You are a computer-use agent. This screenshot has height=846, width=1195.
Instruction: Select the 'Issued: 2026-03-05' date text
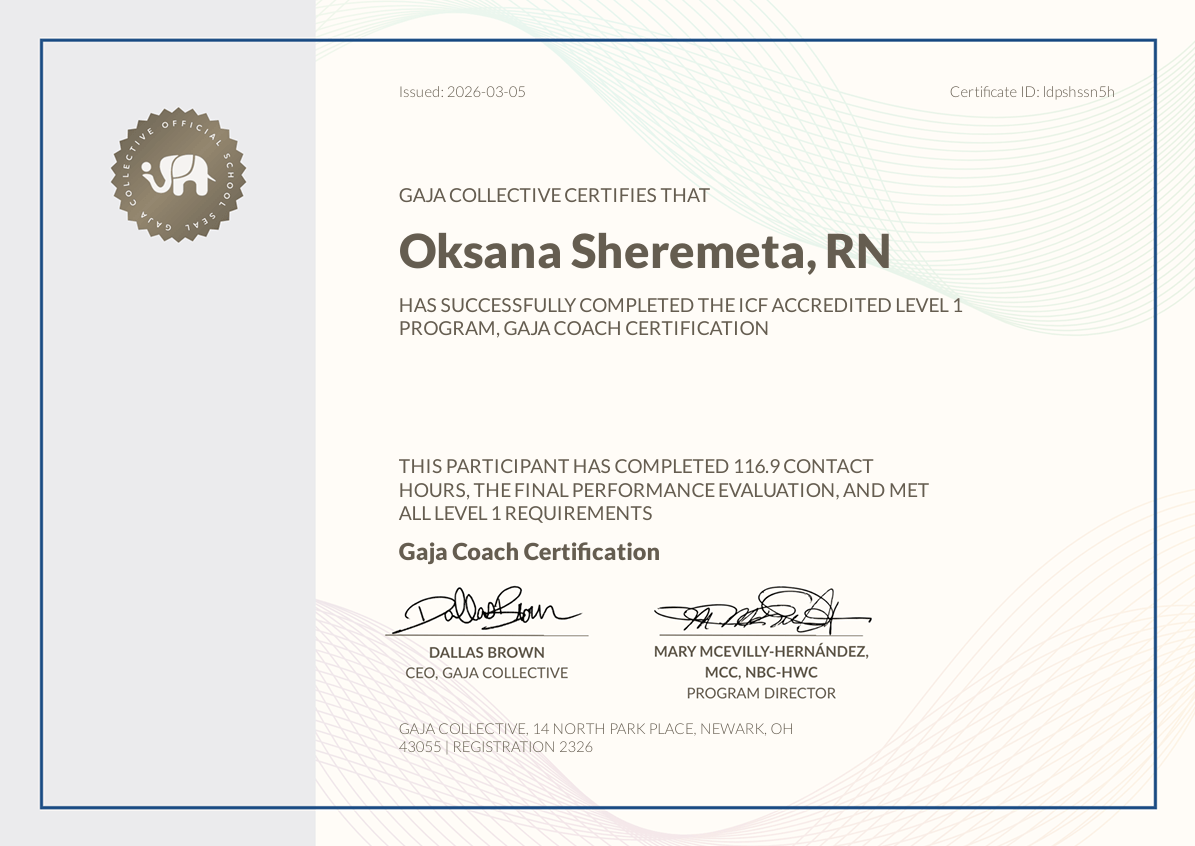[x=462, y=91]
